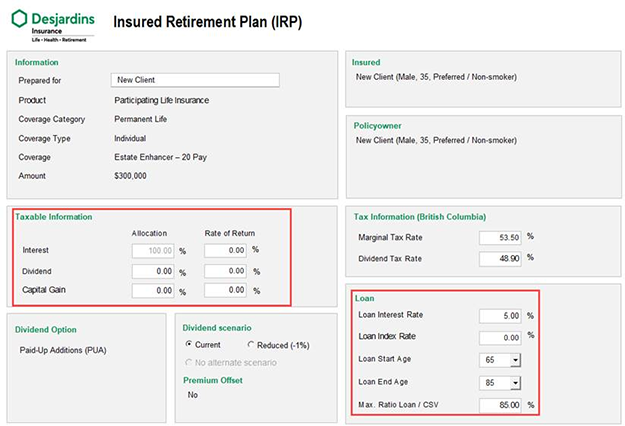Viewport: 625px width, 426px height.
Task: Click the Capital Gain allocation field
Action: (x=153, y=291)
